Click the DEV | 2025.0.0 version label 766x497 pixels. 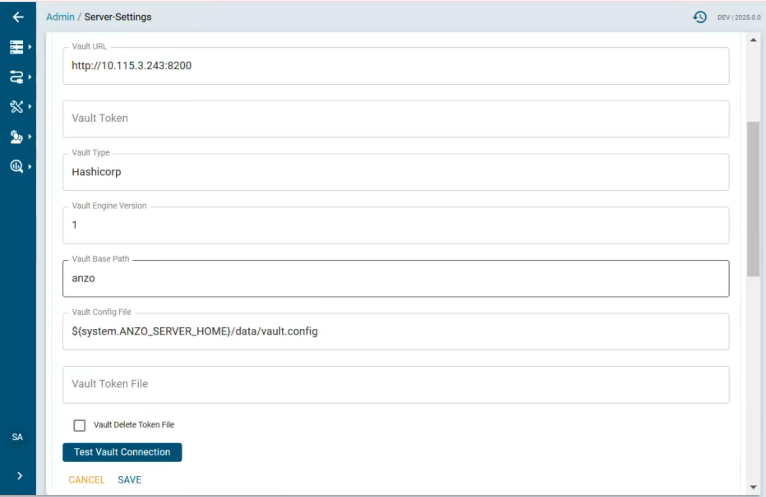pos(739,18)
